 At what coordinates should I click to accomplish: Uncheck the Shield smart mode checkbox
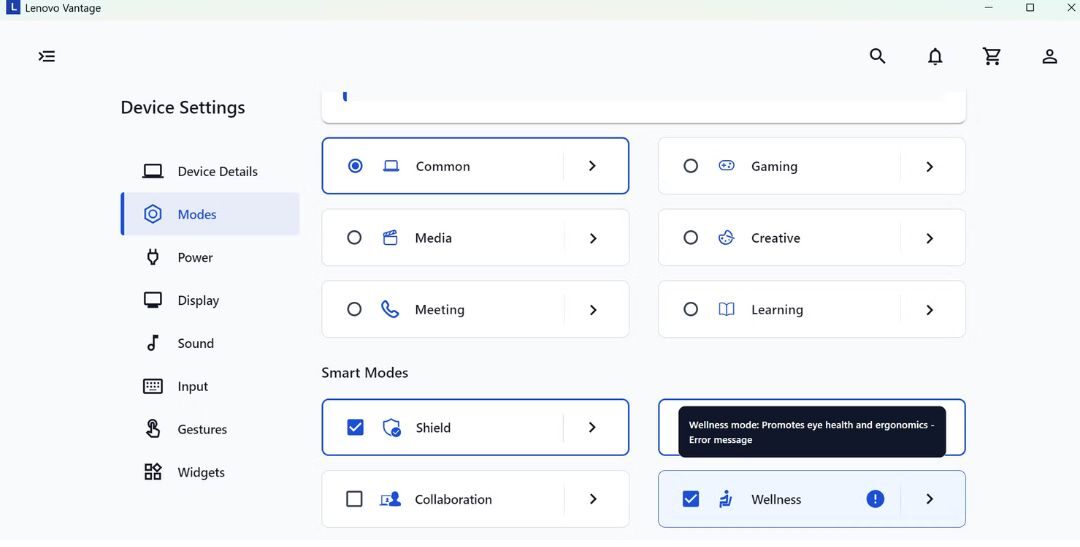[355, 428]
